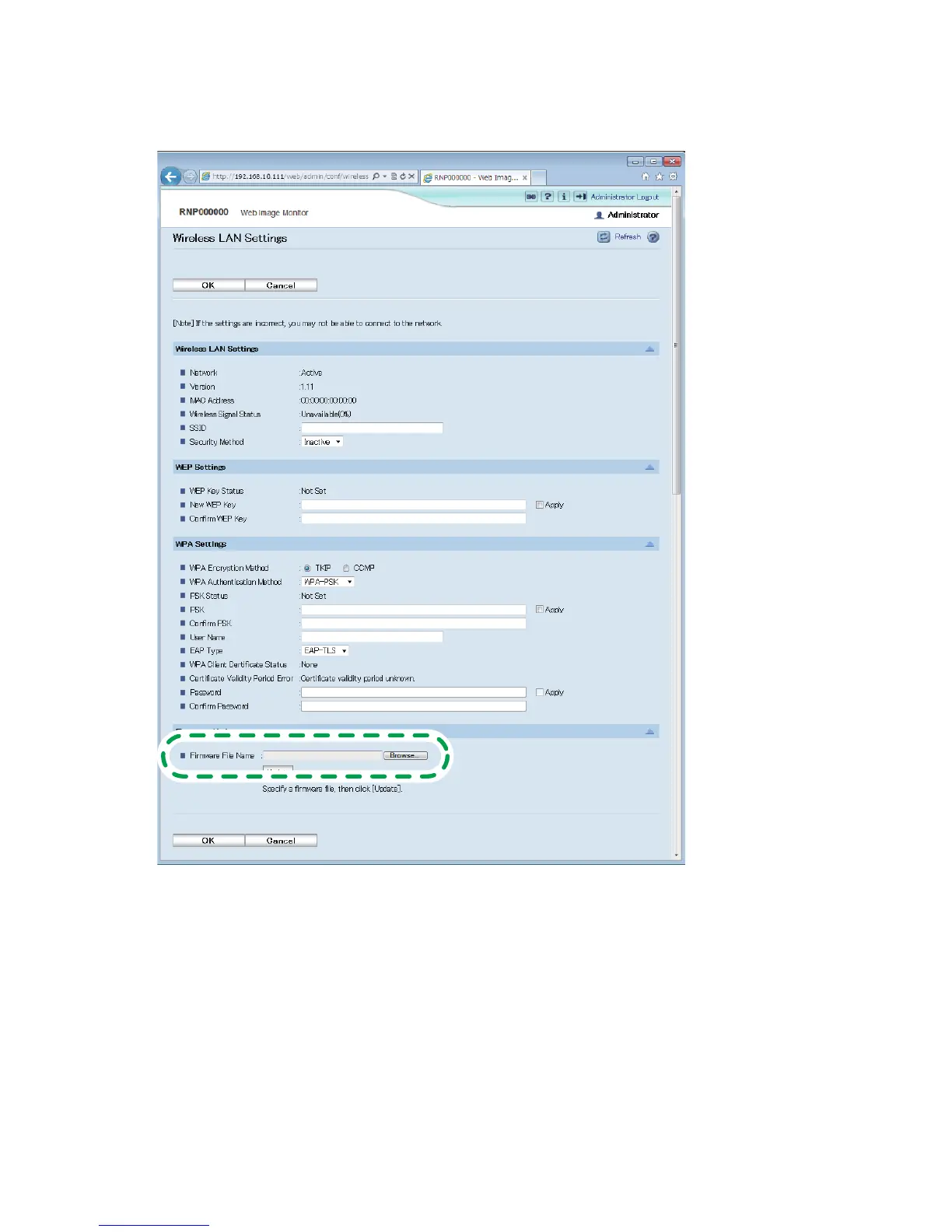952x1232 pixels.
Task: Select the CCMP encryption radio button
Action: 346,569
